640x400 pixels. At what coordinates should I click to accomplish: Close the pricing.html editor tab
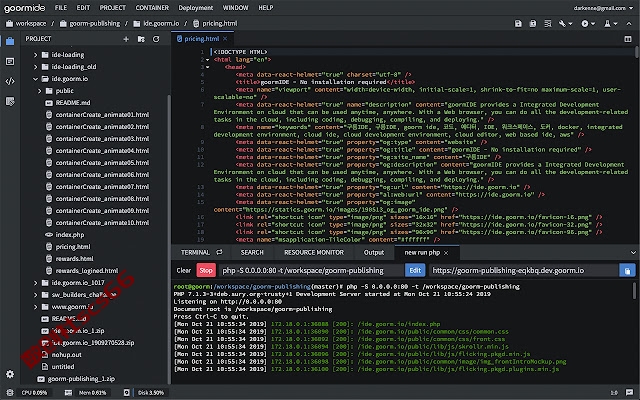(225, 39)
